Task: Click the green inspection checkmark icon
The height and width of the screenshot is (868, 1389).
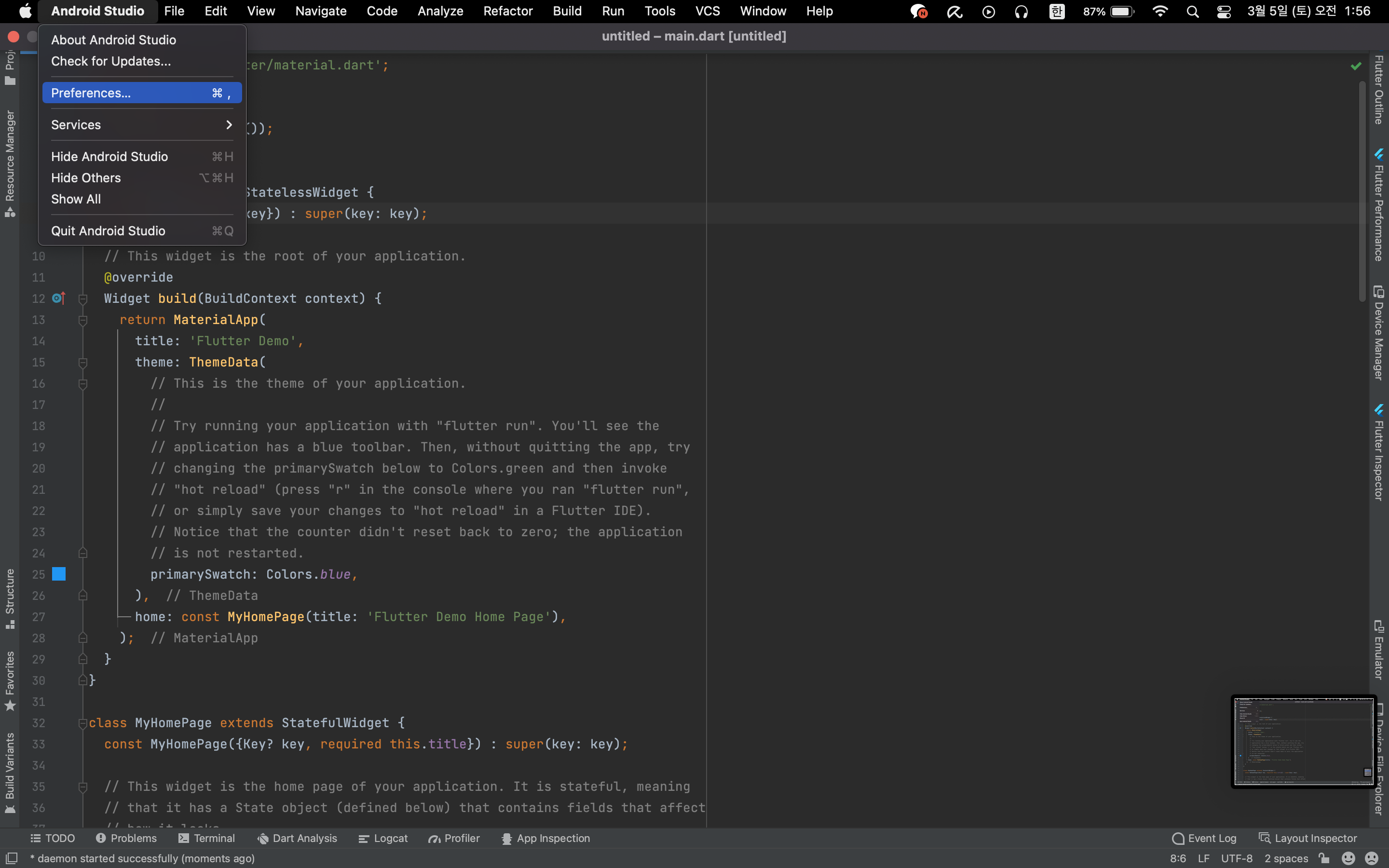Action: pyautogui.click(x=1356, y=66)
